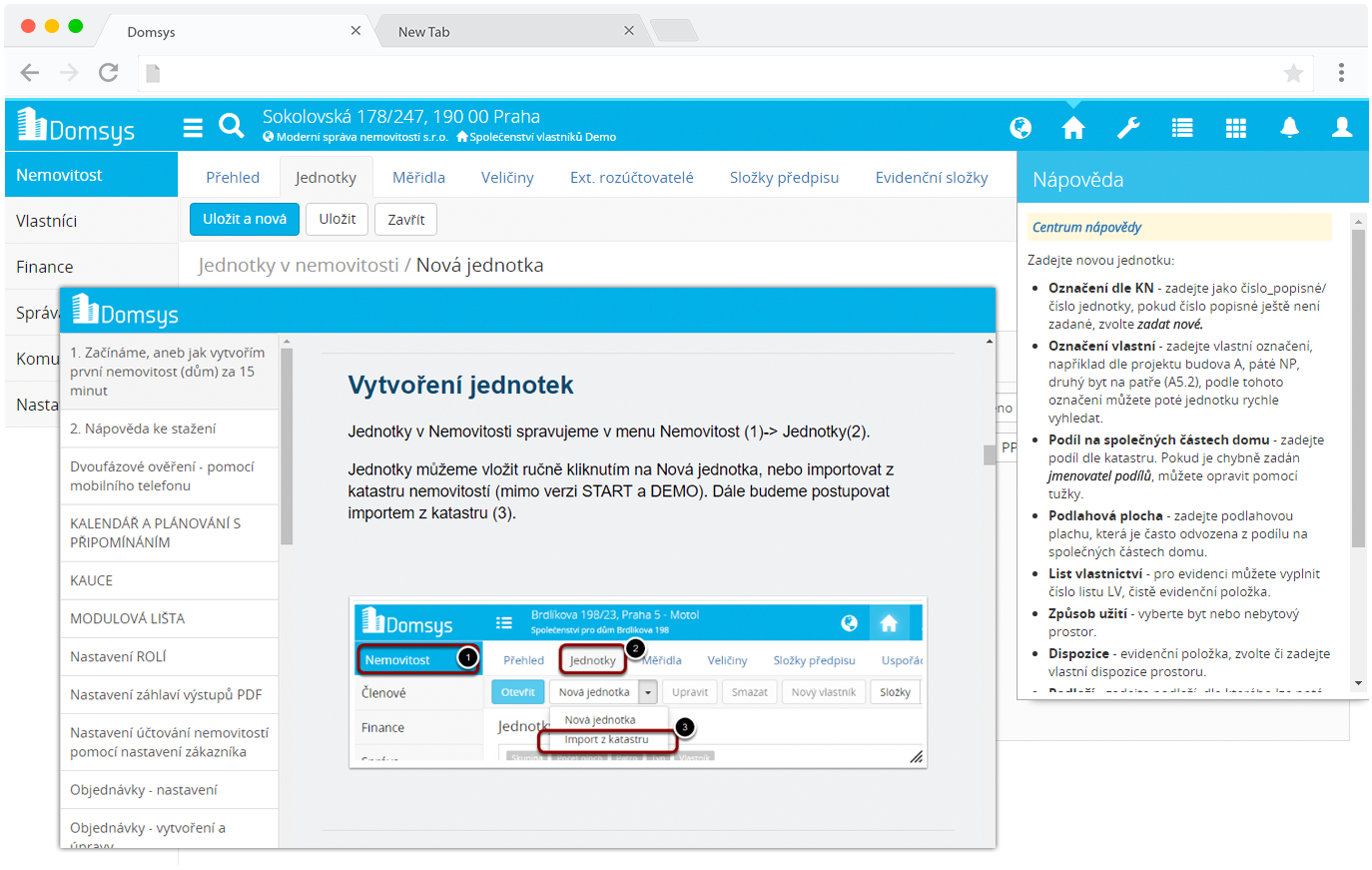Open the globe icon in header
Screen dimensions: 1372x870
tap(1021, 127)
